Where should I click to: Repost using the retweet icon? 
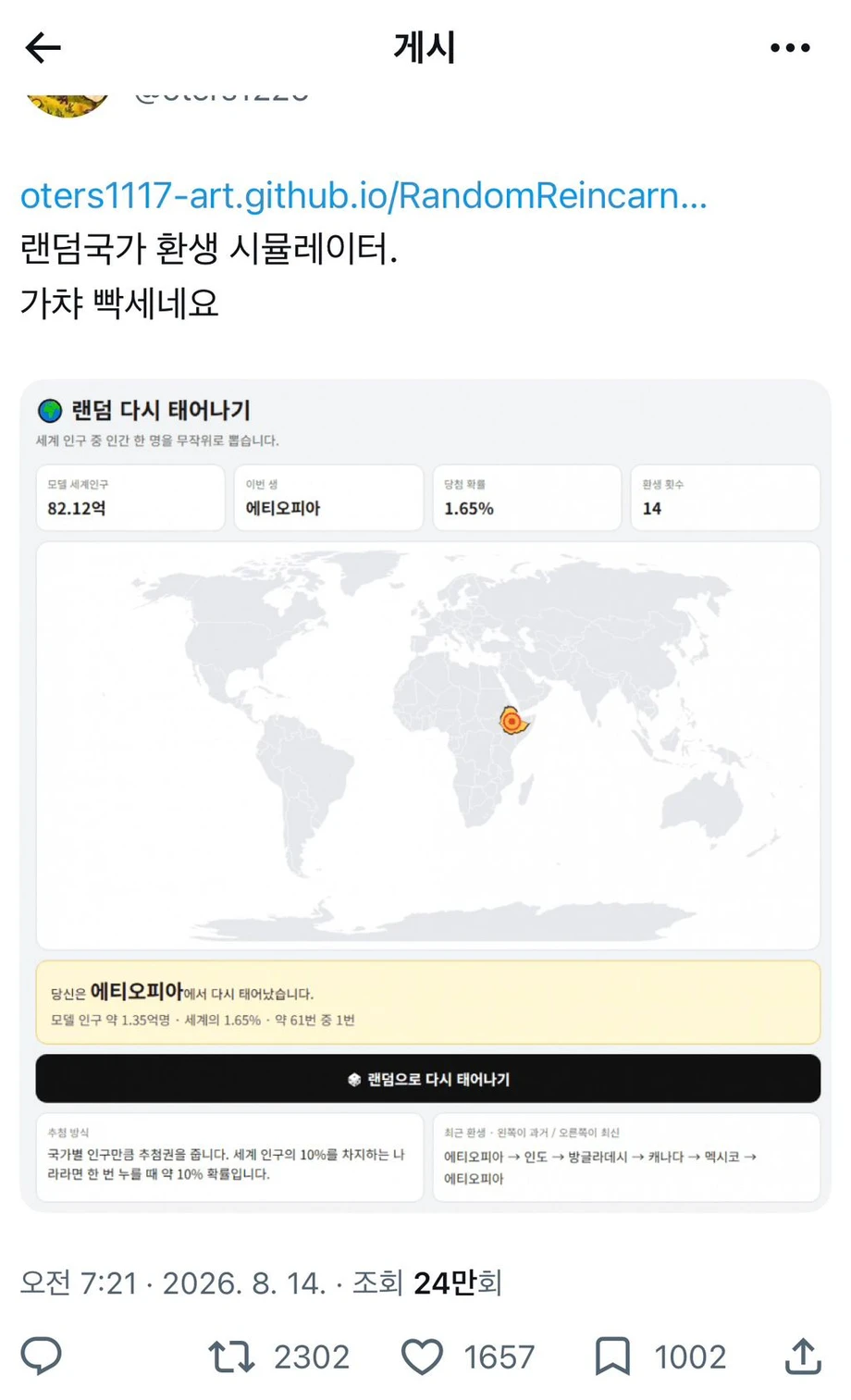(231, 1357)
